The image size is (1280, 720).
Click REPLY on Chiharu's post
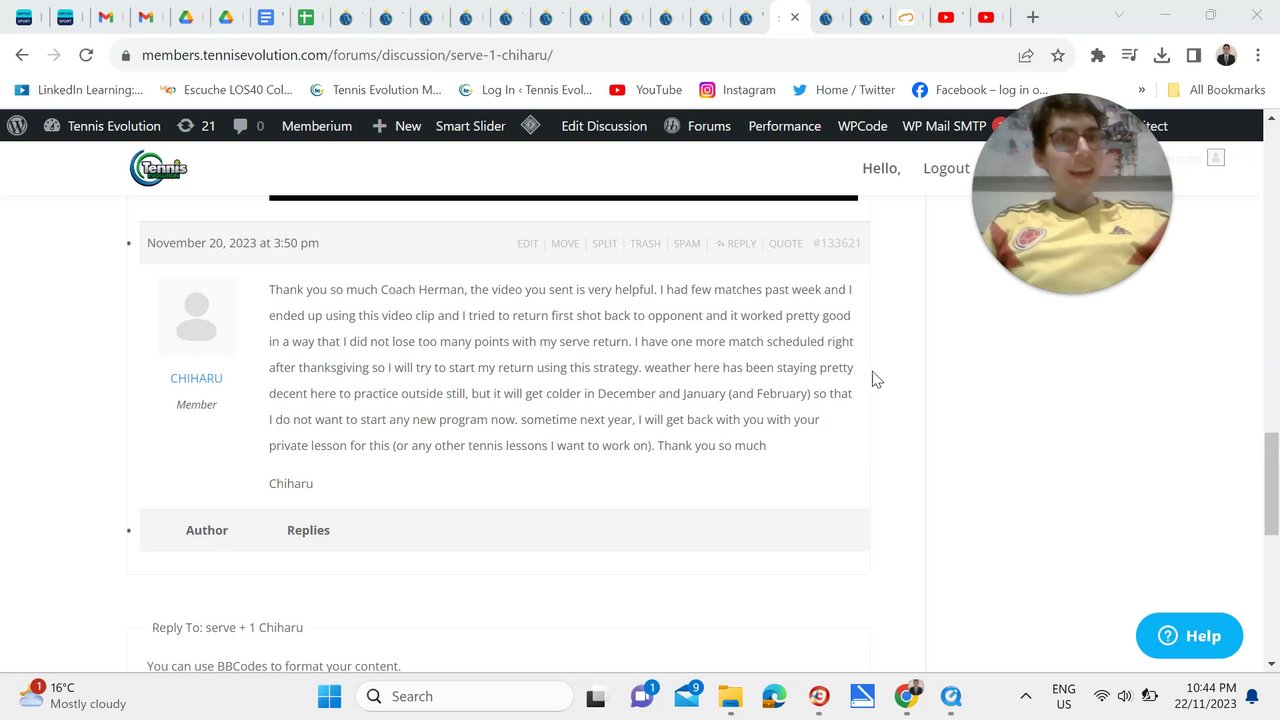(x=736, y=243)
